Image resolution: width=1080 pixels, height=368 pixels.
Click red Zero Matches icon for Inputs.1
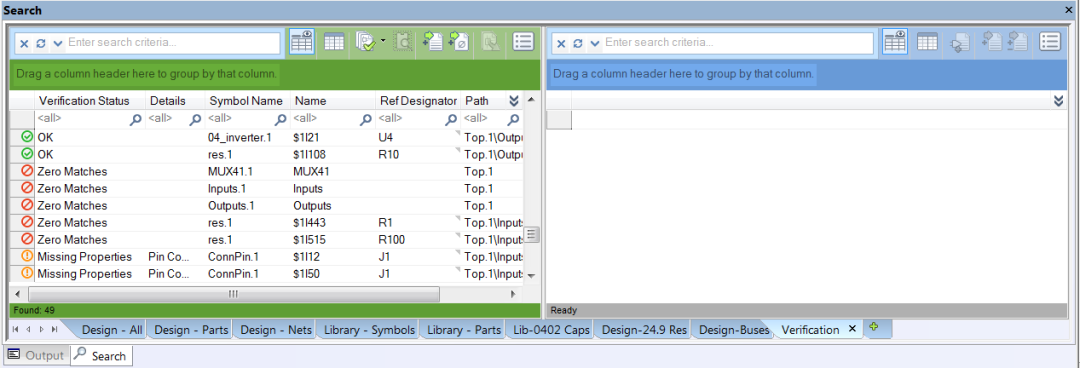[x=28, y=188]
